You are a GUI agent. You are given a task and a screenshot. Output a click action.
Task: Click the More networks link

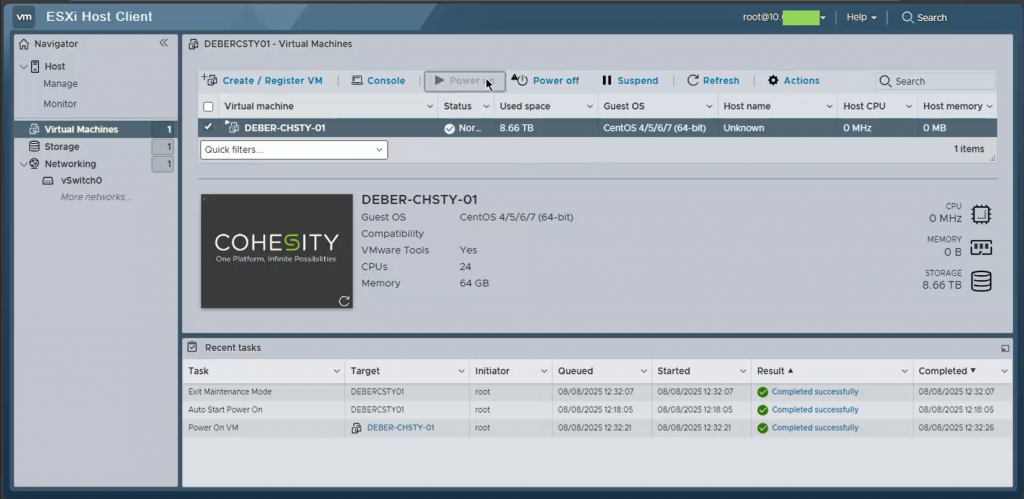click(x=96, y=197)
